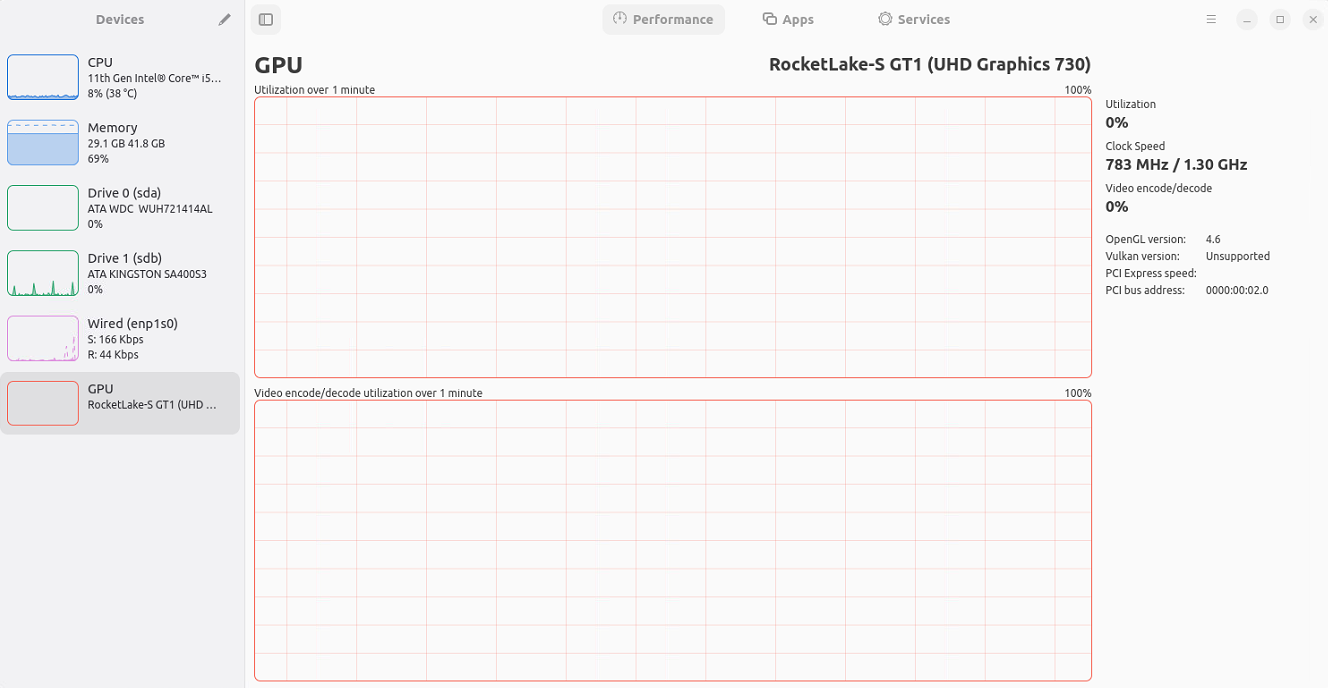Click the RocketLake-S GT1 (UHD Graphics 730) title
The image size is (1328, 688).
point(929,64)
